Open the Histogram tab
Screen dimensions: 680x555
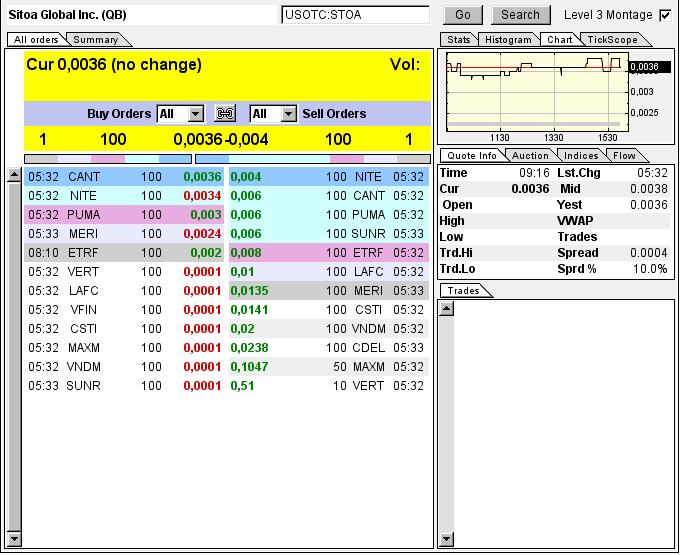[x=508, y=39]
